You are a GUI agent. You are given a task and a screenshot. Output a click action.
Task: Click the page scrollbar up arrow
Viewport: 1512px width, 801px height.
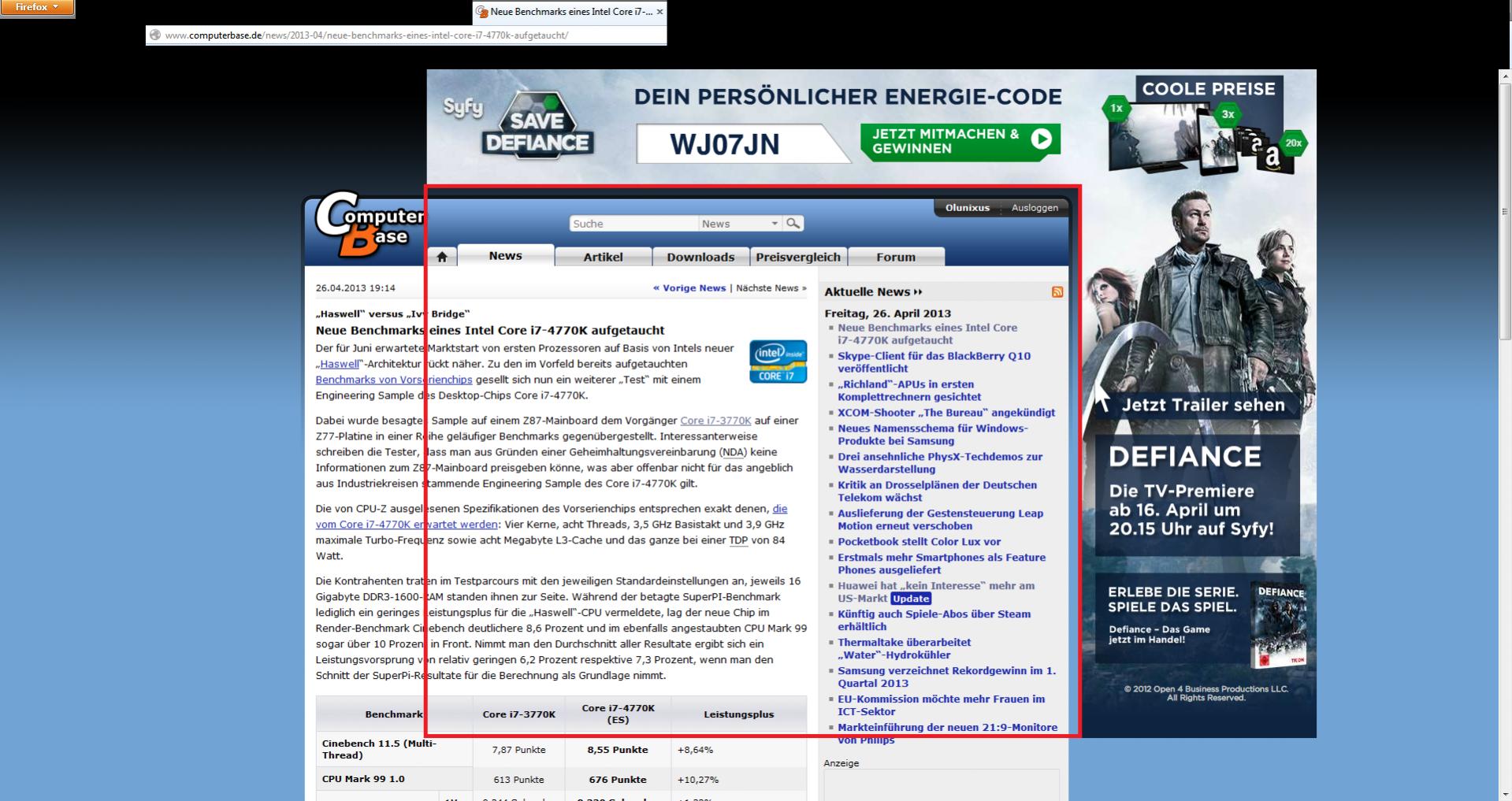(x=1505, y=76)
